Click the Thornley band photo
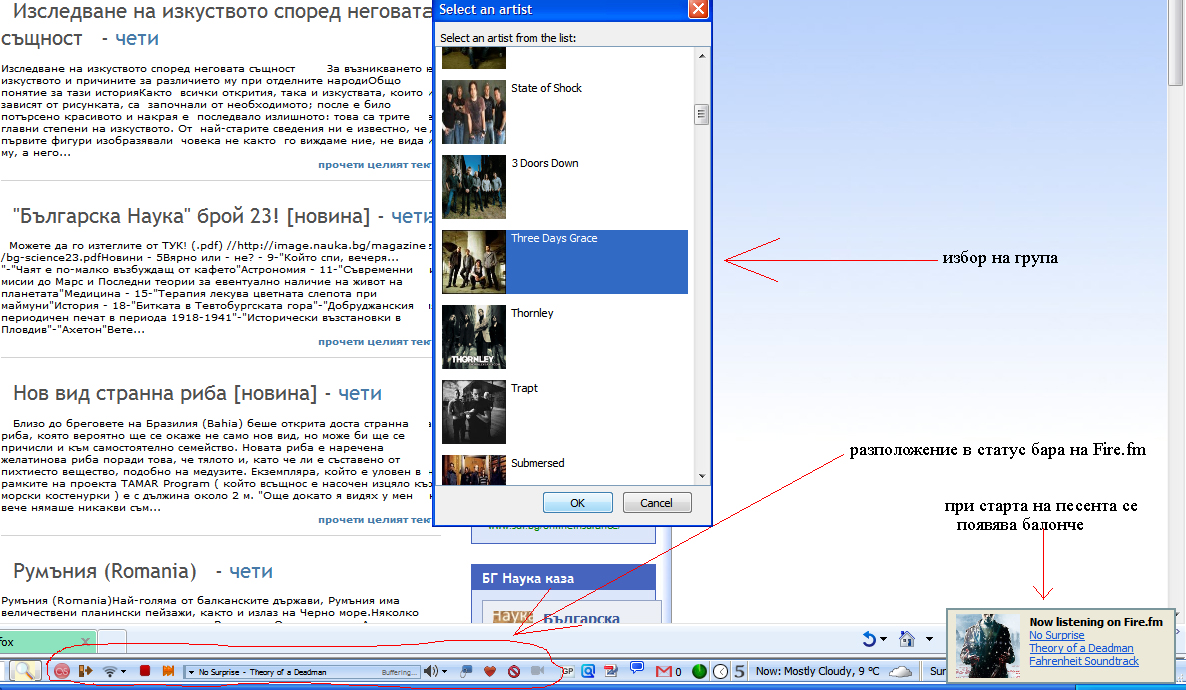1186x690 pixels. [473, 337]
